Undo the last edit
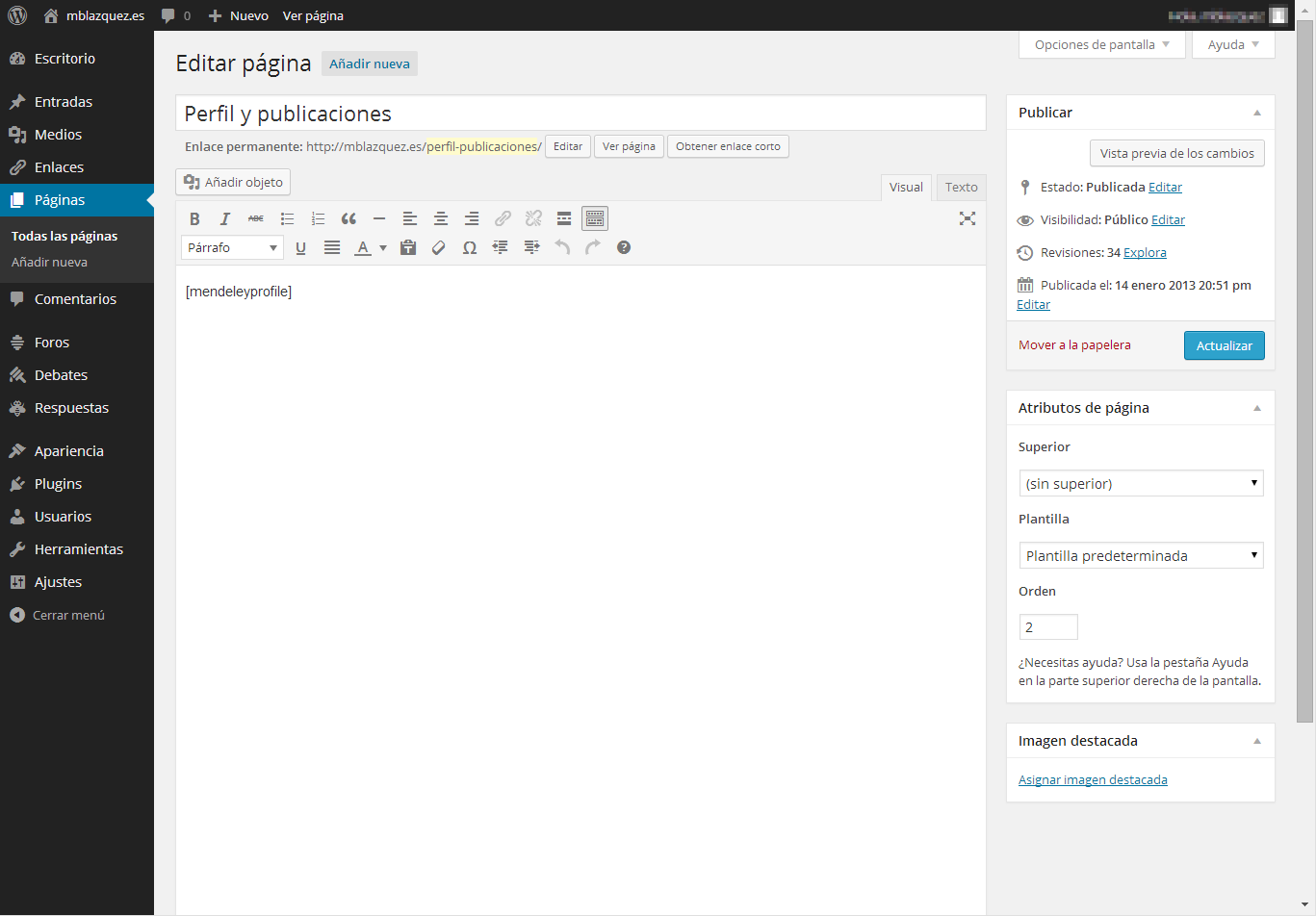1316x916 pixels. [x=562, y=247]
